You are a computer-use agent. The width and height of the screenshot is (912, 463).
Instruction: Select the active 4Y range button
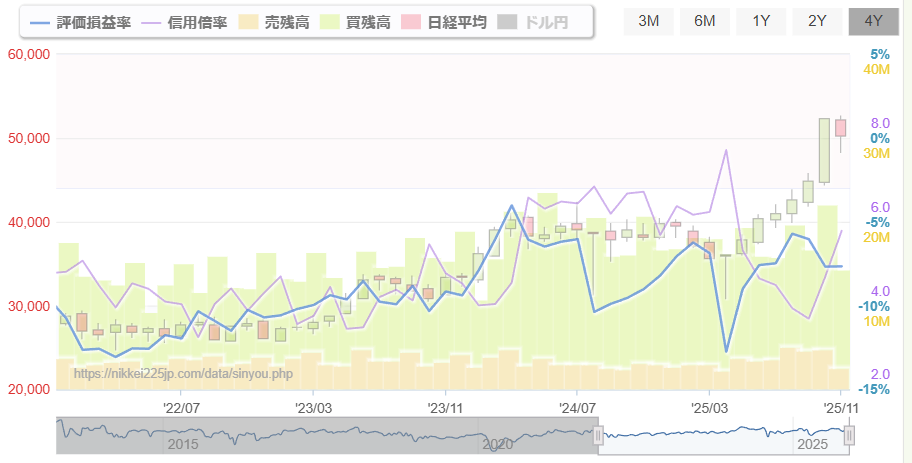click(x=873, y=21)
